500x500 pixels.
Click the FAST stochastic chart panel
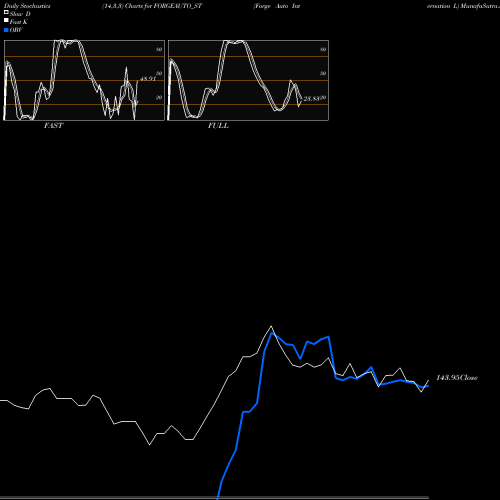(84, 80)
